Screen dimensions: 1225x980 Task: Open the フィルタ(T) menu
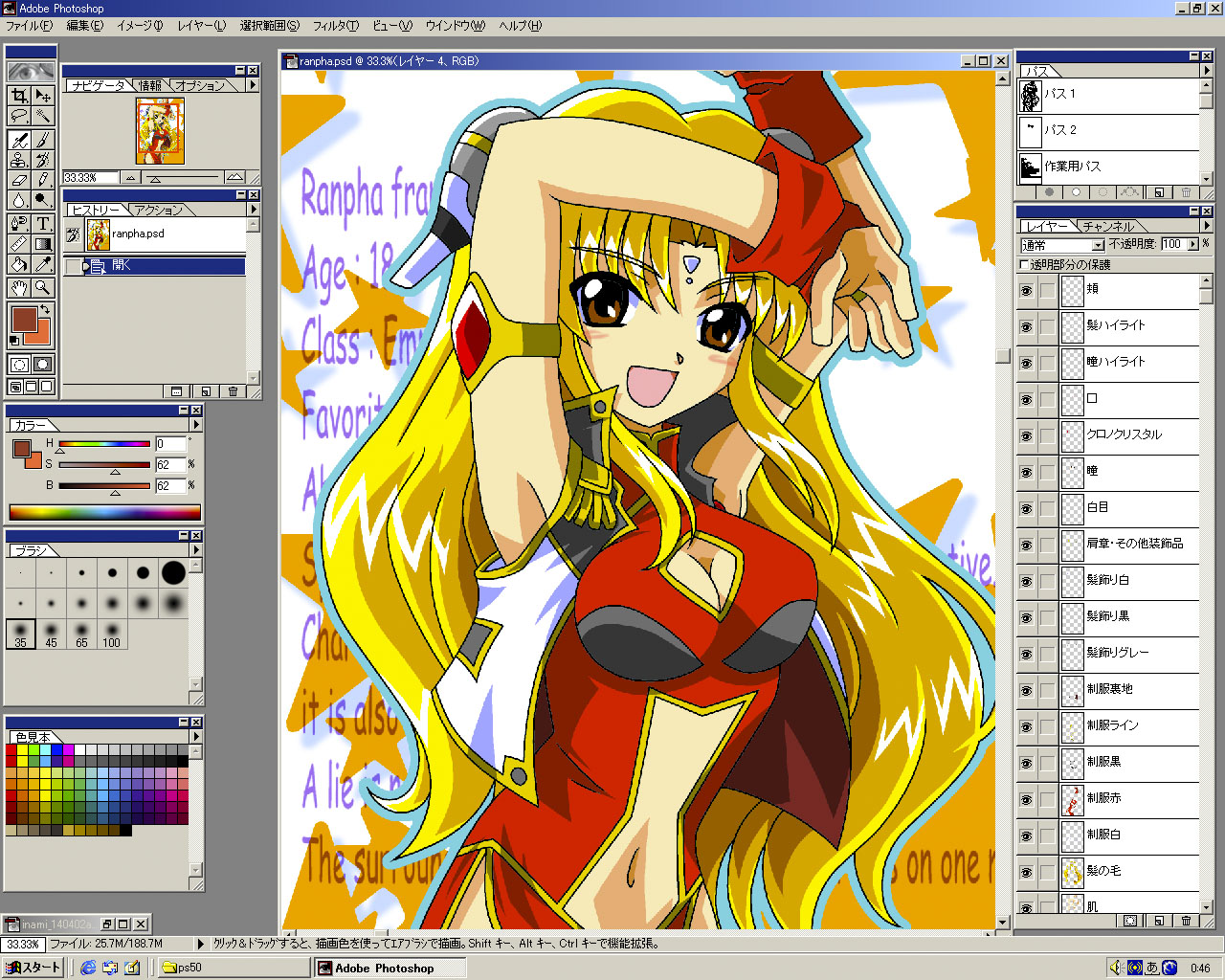[x=336, y=26]
